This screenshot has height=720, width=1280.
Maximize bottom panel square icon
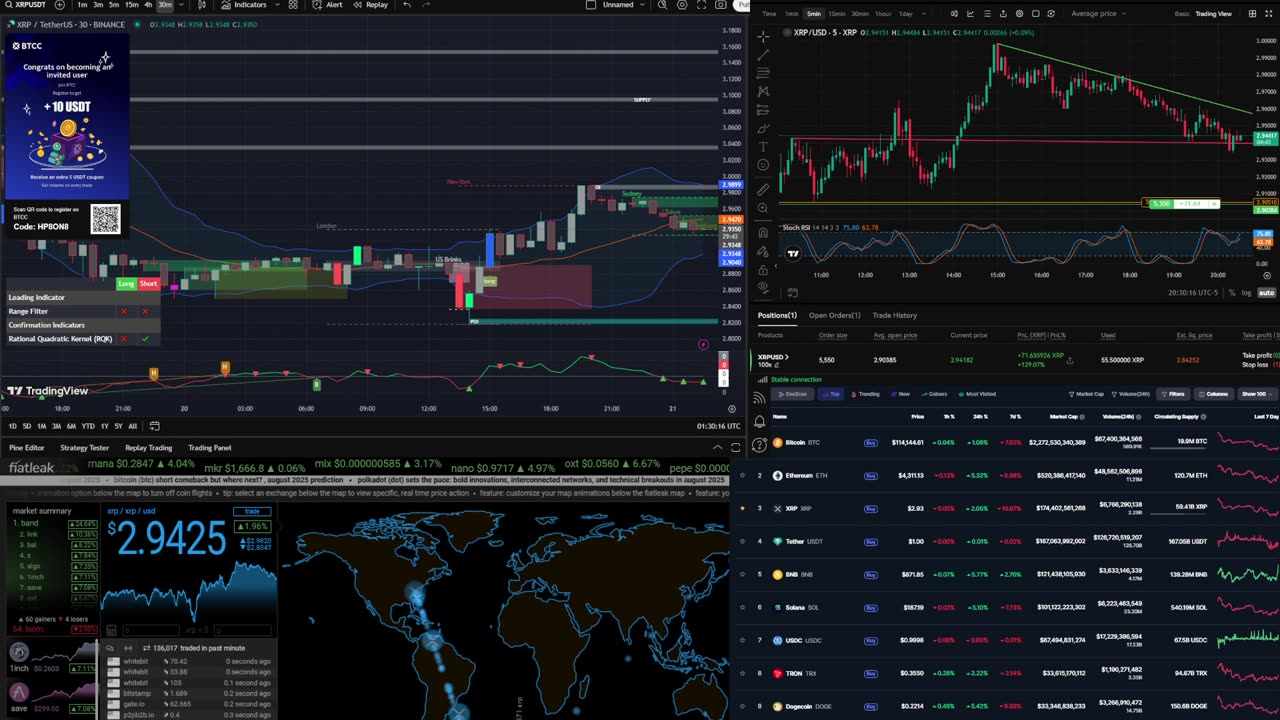tap(736, 447)
